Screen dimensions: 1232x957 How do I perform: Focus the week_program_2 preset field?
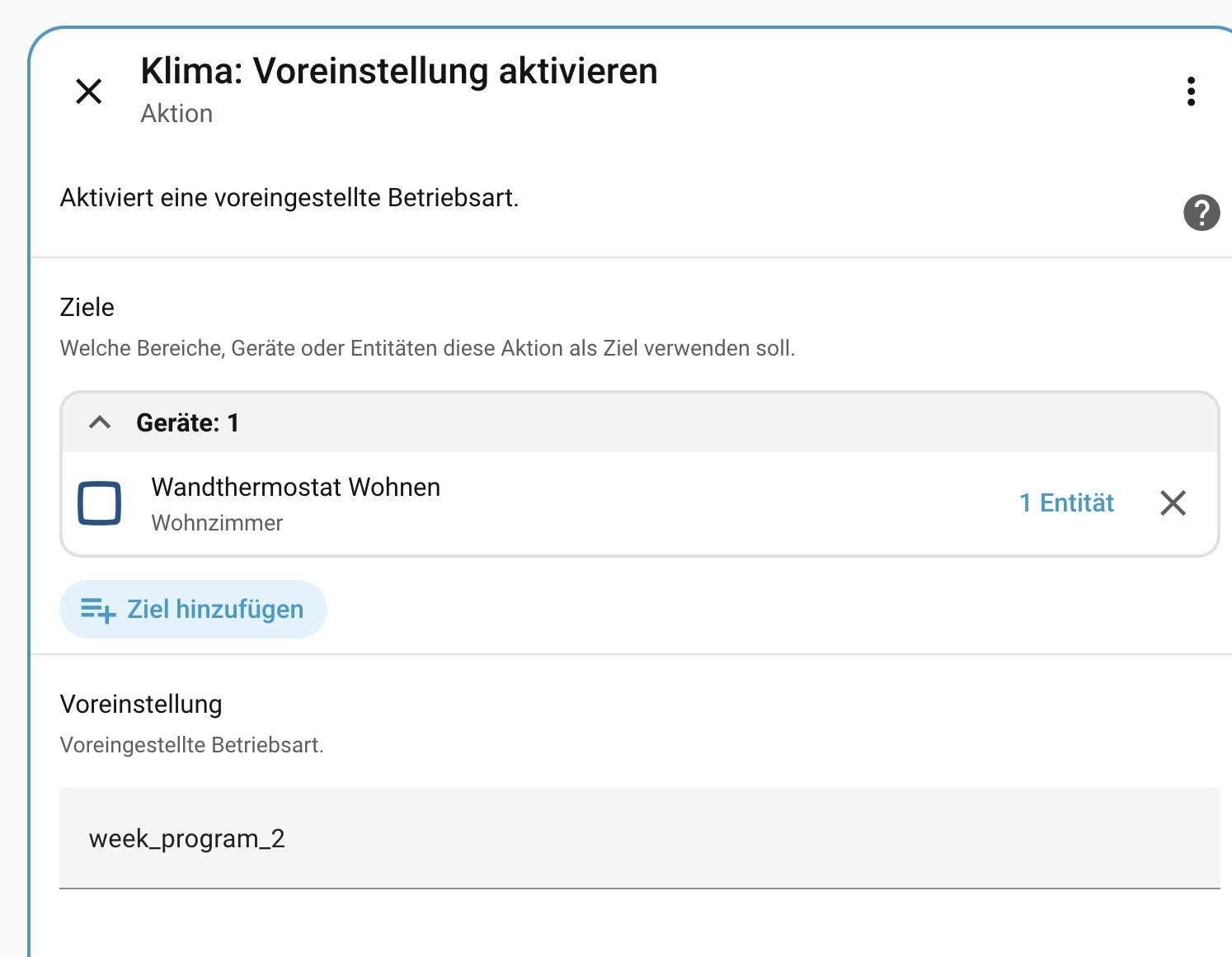coord(639,838)
